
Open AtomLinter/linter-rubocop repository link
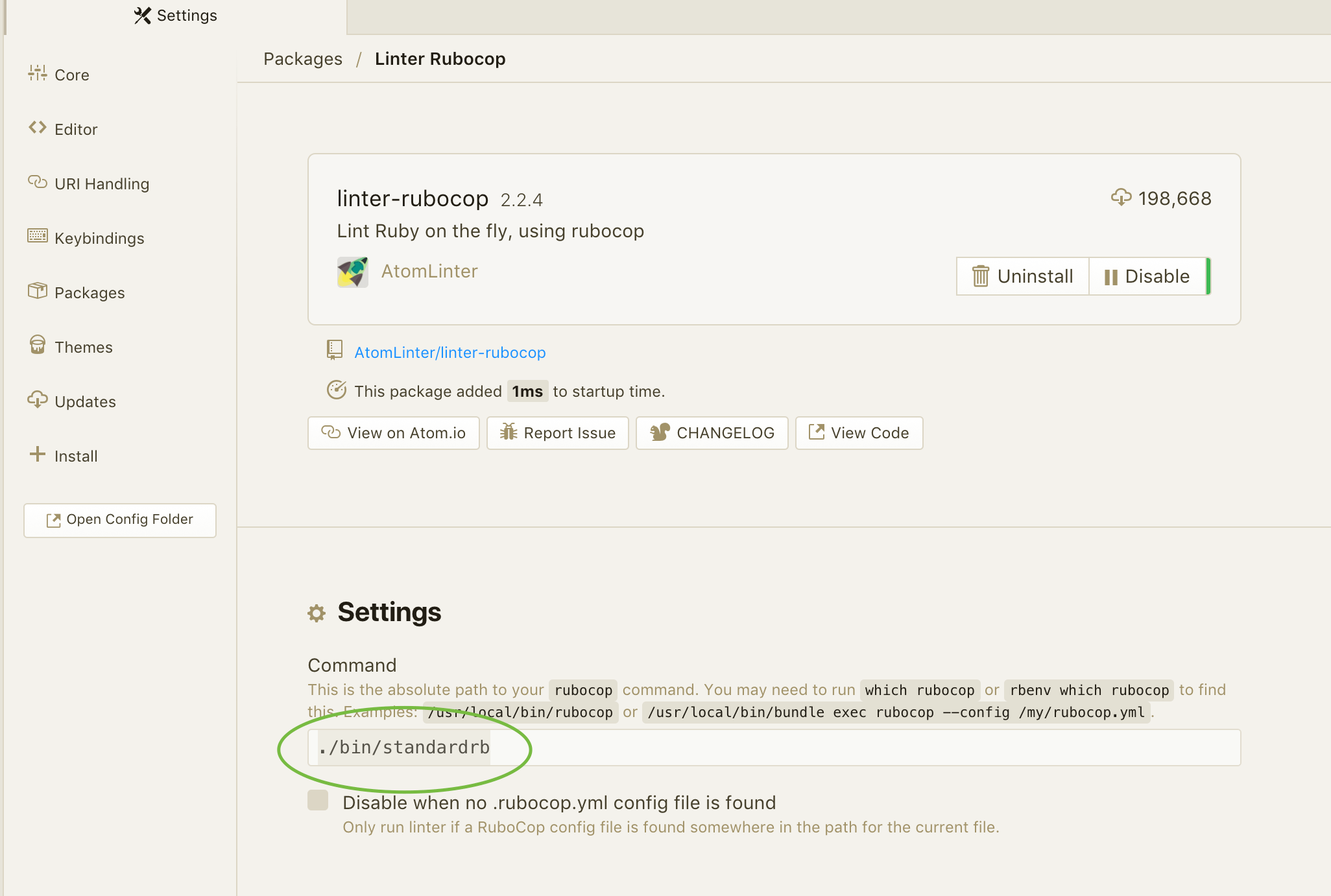[x=450, y=352]
